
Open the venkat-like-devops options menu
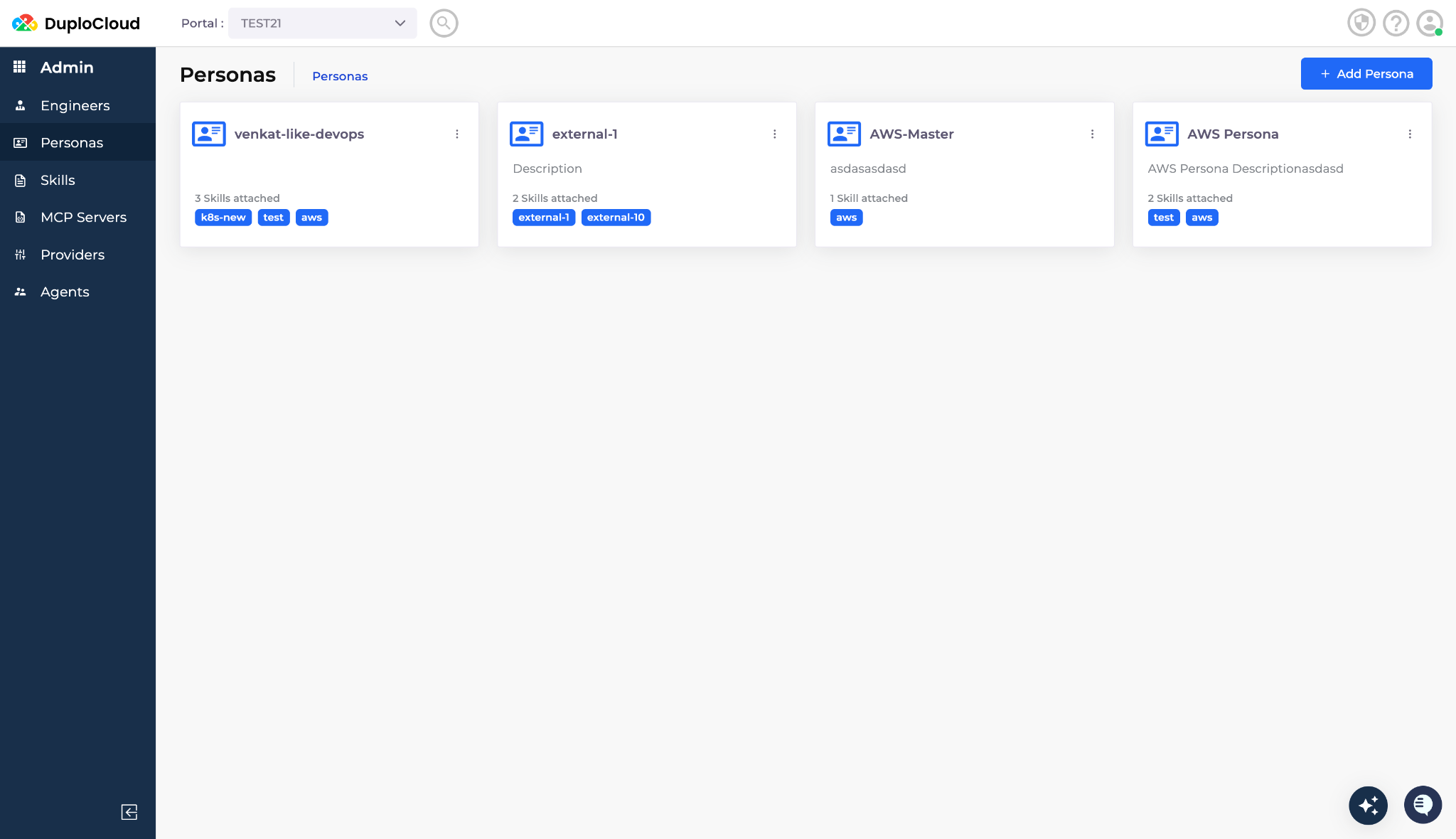[457, 134]
